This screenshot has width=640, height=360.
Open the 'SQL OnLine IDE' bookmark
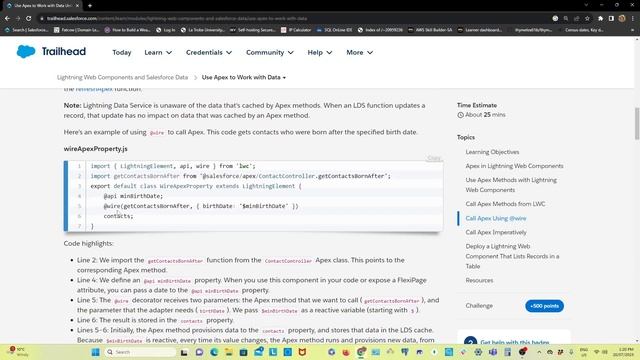[334, 30]
